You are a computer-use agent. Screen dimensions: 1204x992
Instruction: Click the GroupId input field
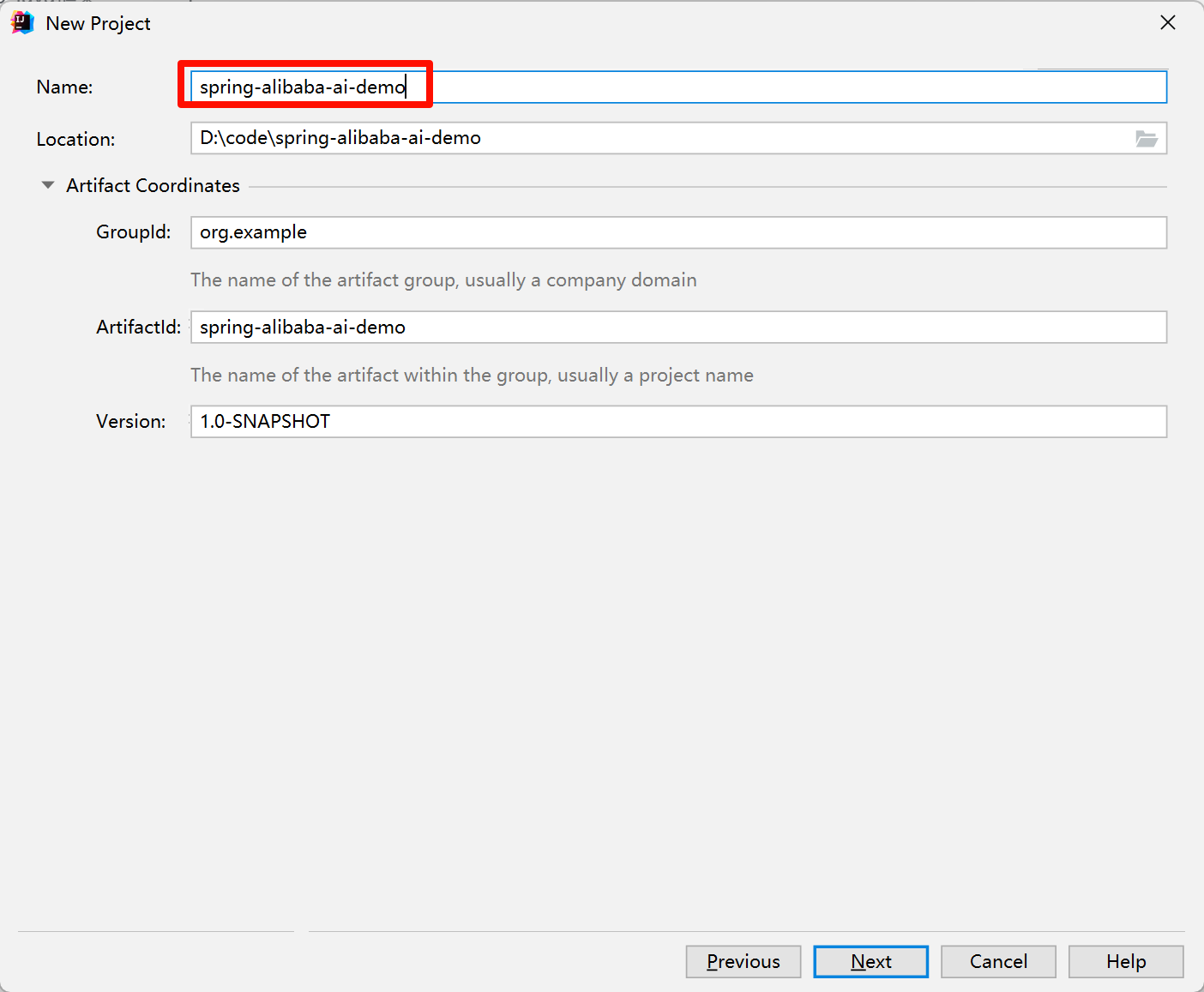[x=678, y=232]
